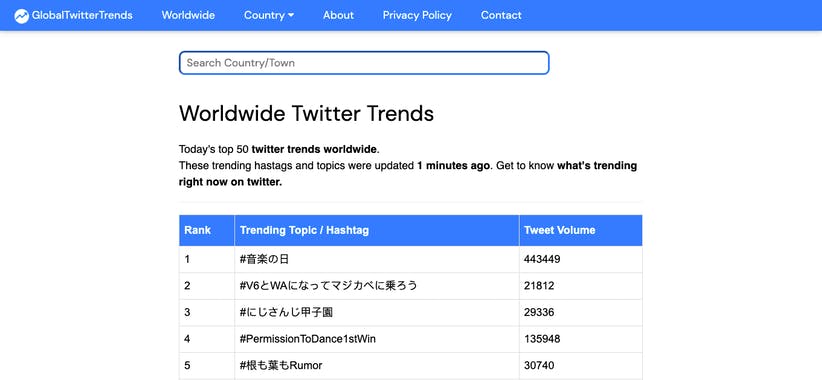
Task: Click rank 1 cell
Action: (207, 259)
